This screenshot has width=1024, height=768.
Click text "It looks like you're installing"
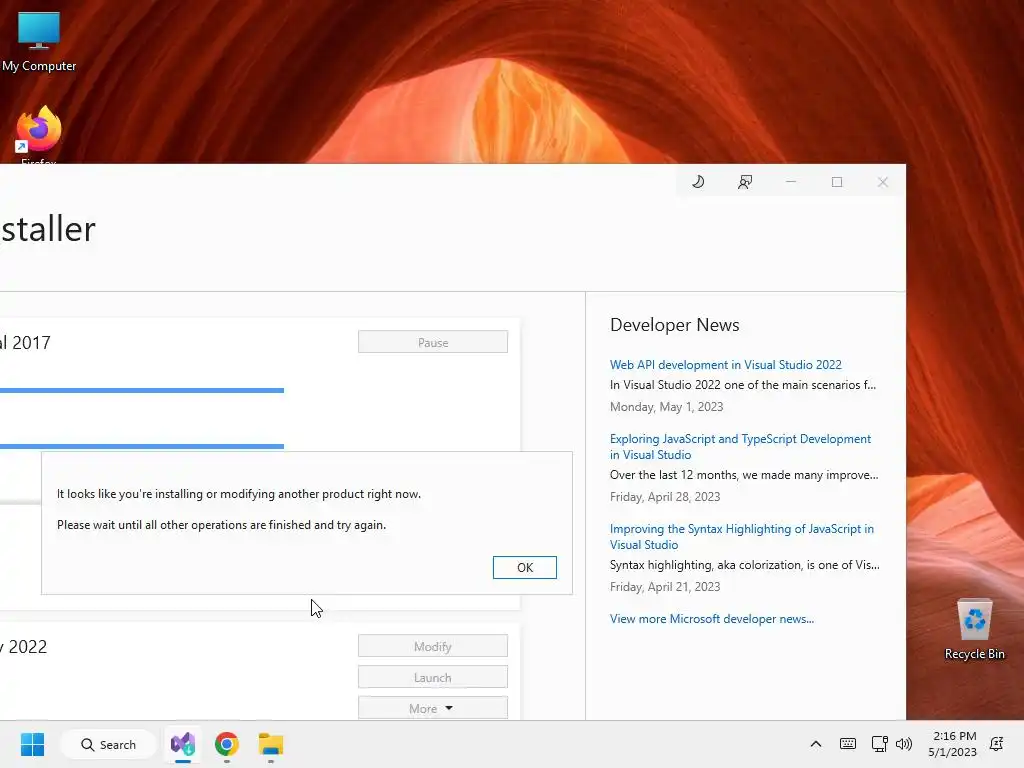[x=130, y=494]
